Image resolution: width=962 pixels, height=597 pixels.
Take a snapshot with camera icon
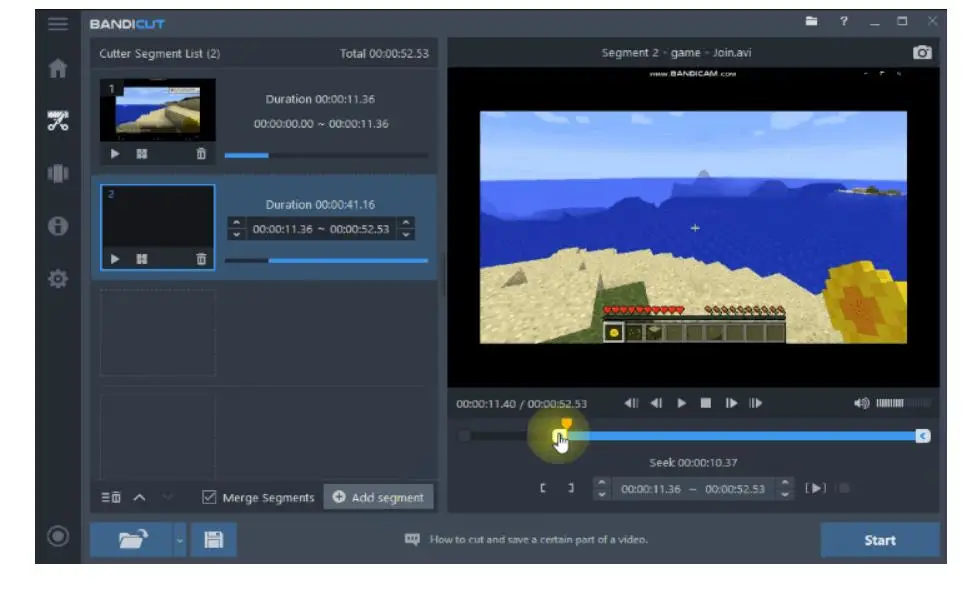[922, 53]
